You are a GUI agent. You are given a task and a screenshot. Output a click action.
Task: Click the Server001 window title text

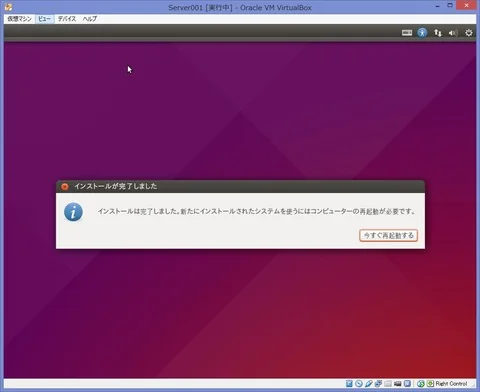coord(240,7)
